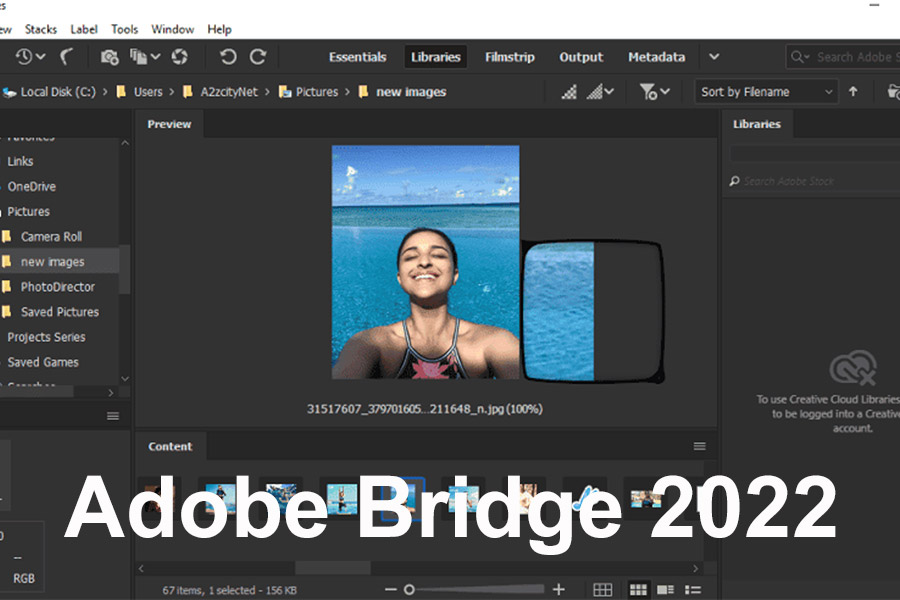Image resolution: width=900 pixels, height=600 pixels.
Task: Switch to Essentials workspace
Action: click(x=357, y=57)
